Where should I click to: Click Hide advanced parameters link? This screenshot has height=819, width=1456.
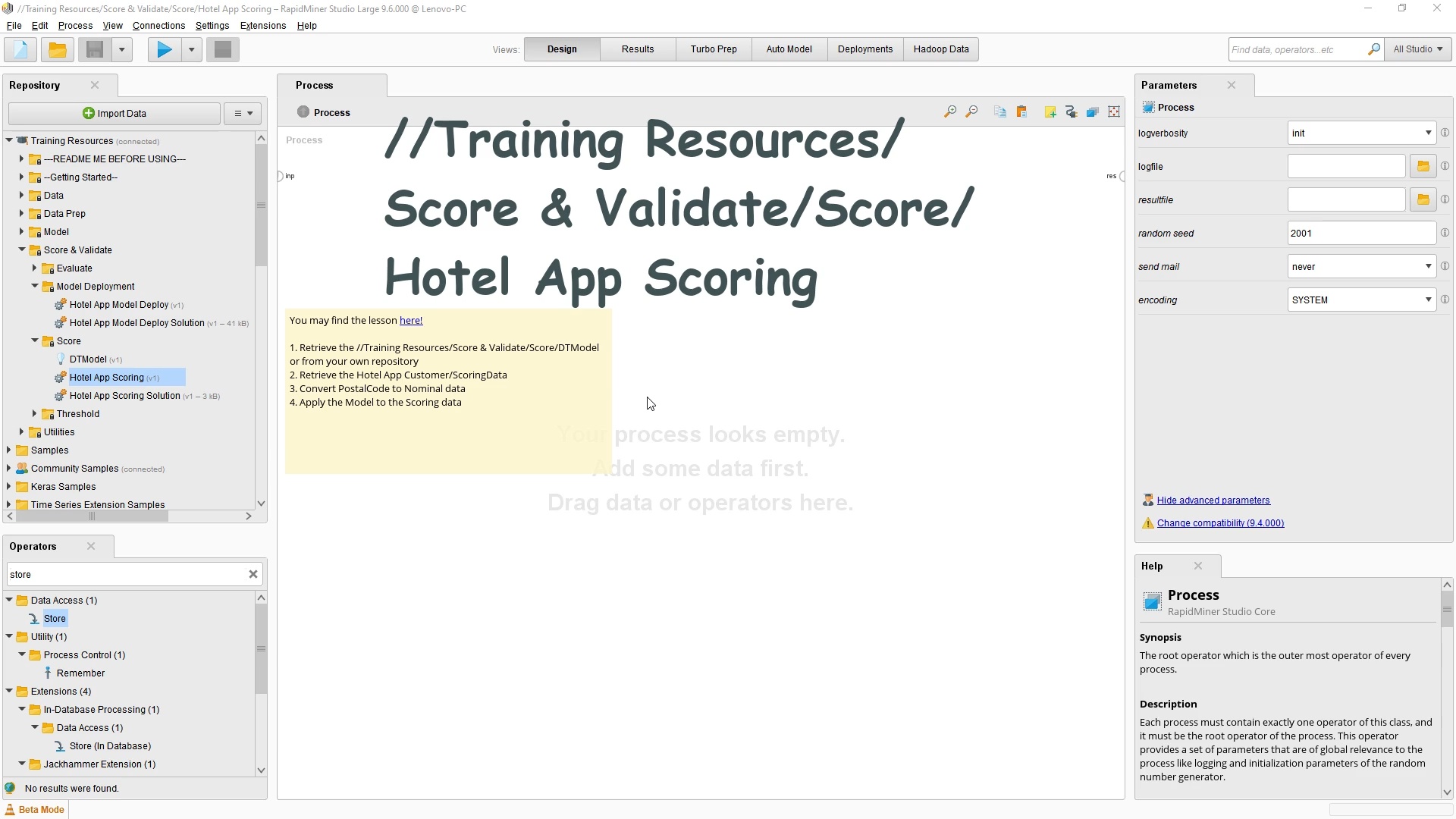click(x=1213, y=500)
